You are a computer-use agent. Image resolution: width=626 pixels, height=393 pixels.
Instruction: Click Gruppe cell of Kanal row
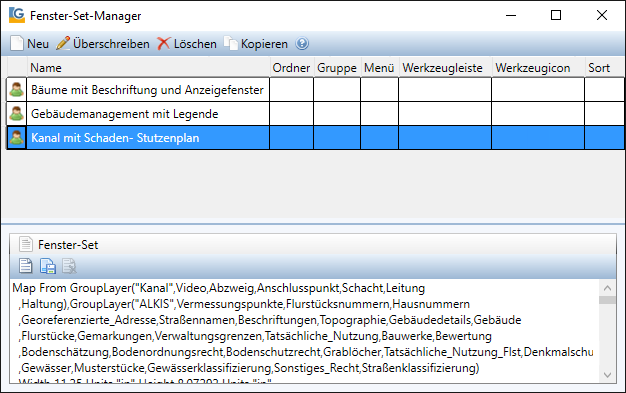coord(337,137)
